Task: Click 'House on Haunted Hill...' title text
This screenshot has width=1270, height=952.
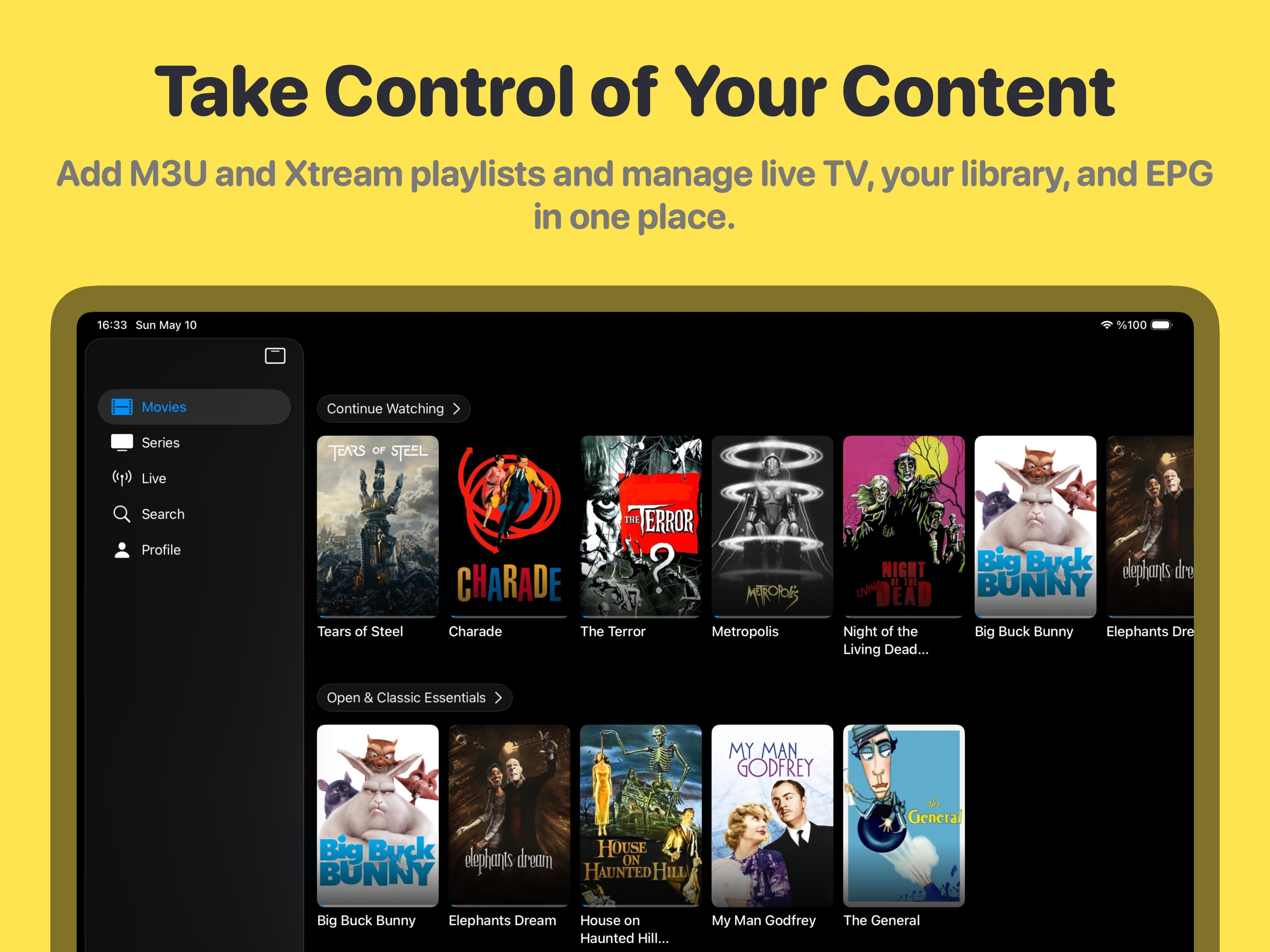Action: coord(624,929)
